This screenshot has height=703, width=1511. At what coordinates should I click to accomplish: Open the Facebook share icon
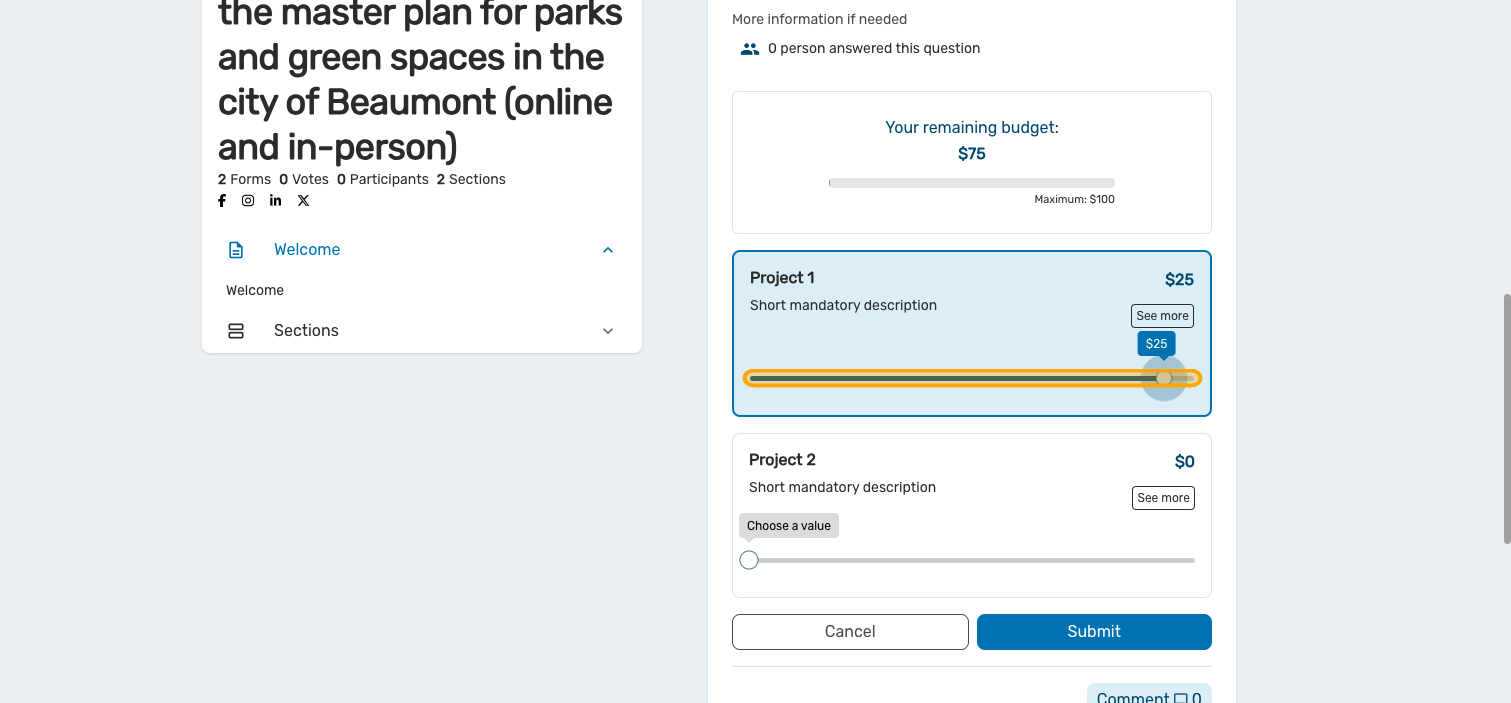(222, 201)
